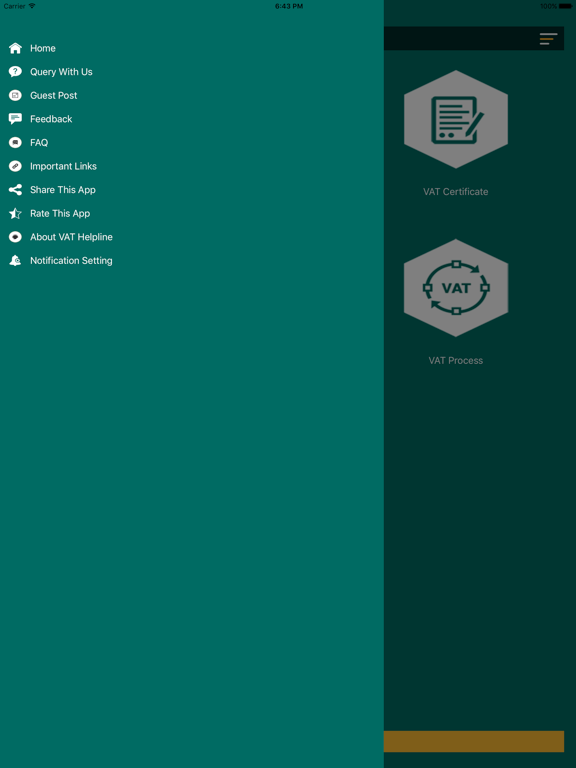This screenshot has width=576, height=768.
Task: Tap the About VAT Helpline icon
Action: 15,237
